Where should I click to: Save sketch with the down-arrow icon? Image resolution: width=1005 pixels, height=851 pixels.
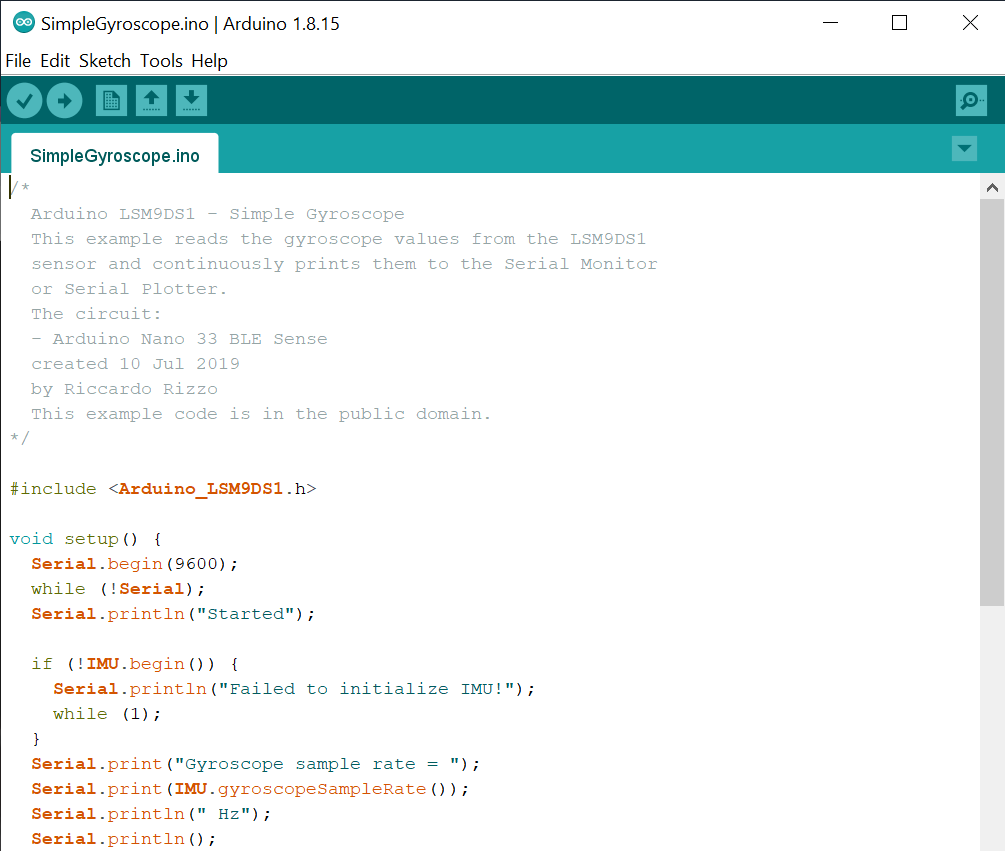click(x=191, y=101)
